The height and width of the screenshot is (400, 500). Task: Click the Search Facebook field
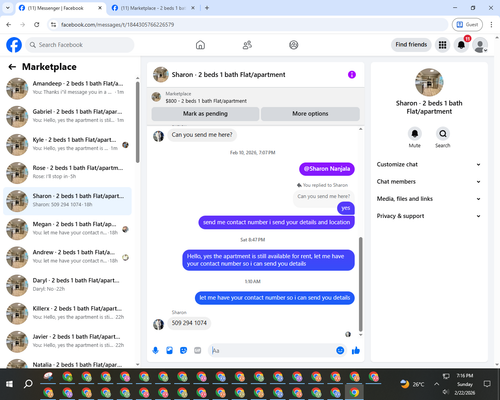coord(80,45)
